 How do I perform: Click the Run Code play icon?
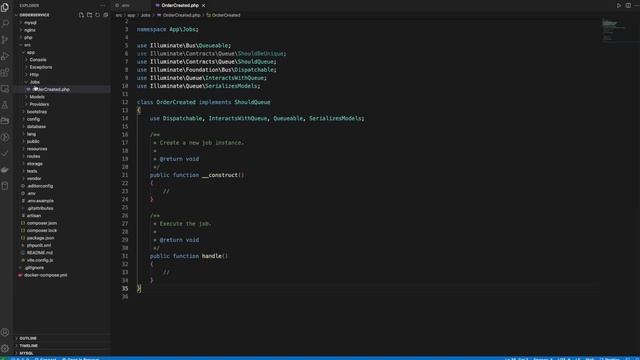pyautogui.click(x=619, y=5)
